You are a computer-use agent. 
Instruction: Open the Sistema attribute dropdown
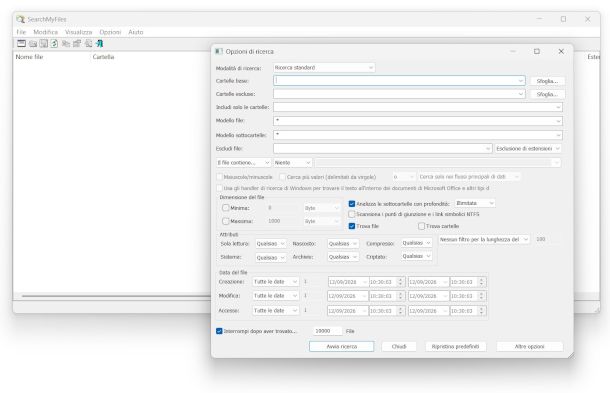271,258
